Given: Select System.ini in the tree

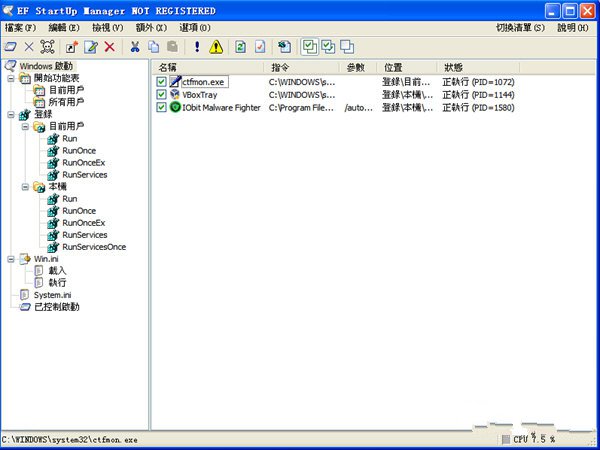Looking at the screenshot, I should tap(52, 294).
